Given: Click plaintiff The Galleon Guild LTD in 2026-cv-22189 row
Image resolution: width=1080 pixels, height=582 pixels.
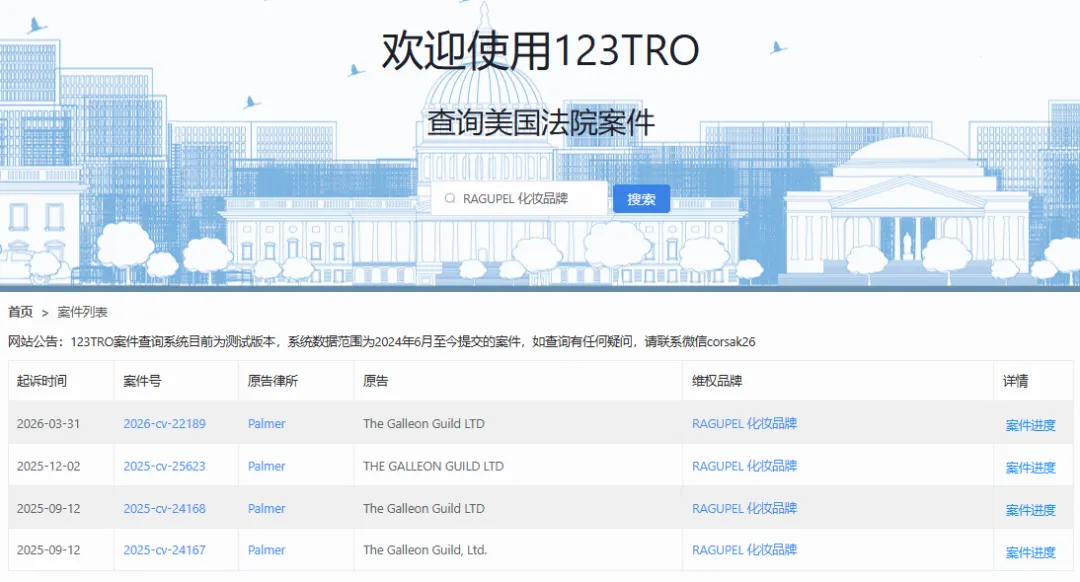Looking at the screenshot, I should coord(424,424).
